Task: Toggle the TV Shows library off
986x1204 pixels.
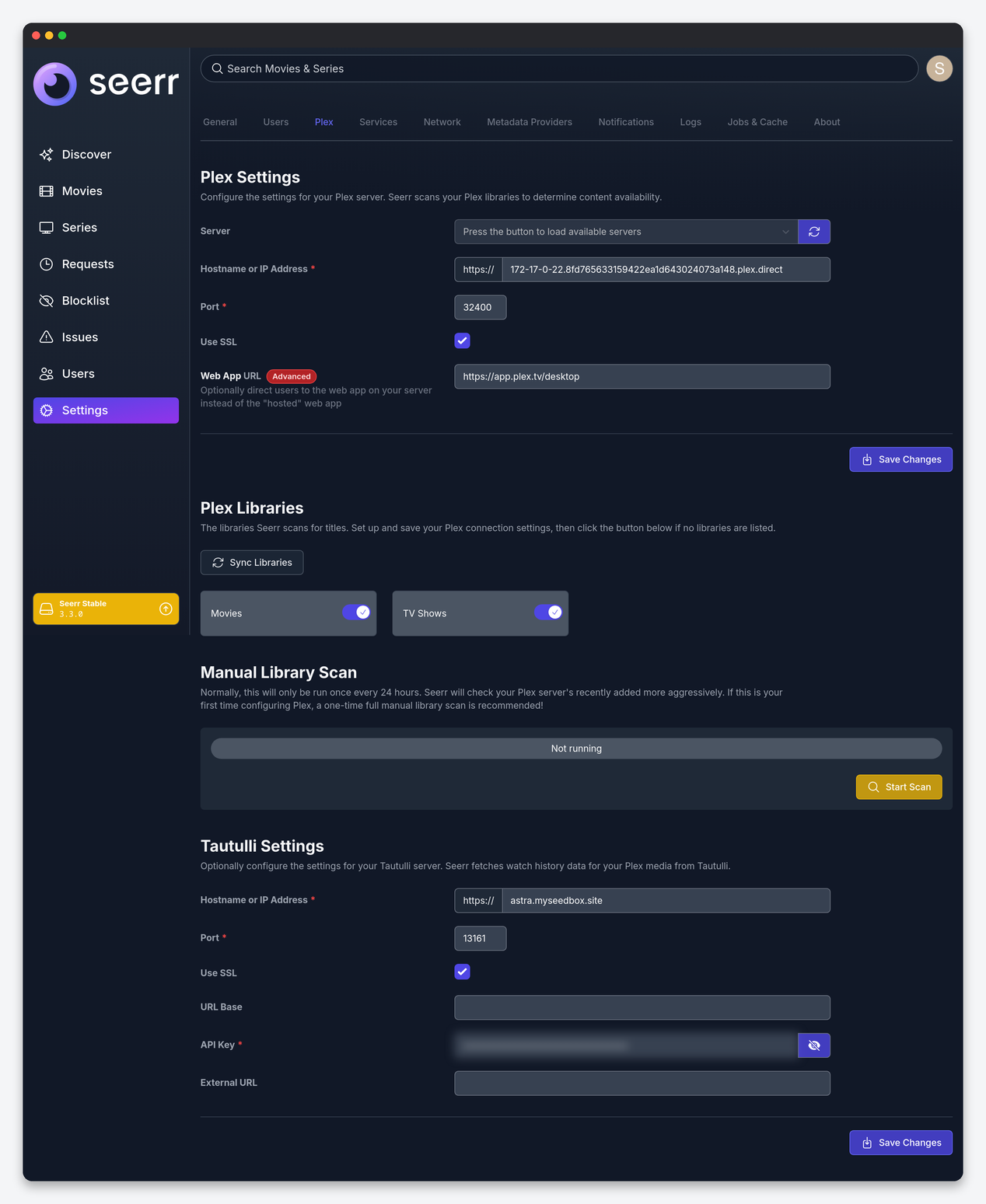Action: [x=548, y=612]
